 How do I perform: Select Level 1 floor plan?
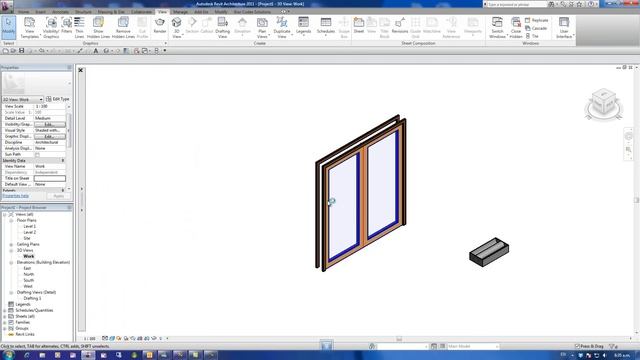point(29,226)
